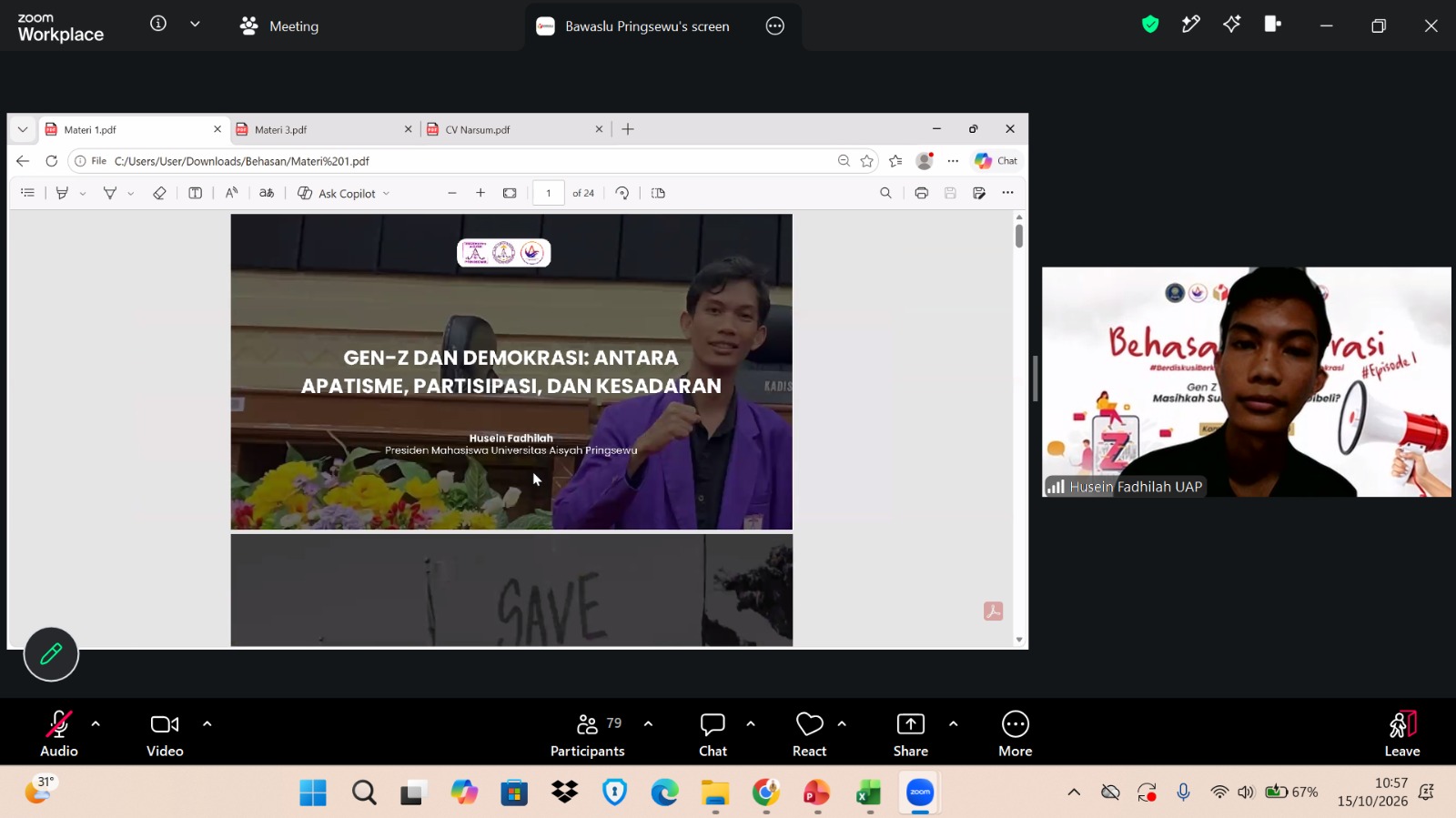The image size is (1456, 818).
Task: Print the PDF document
Action: [922, 193]
